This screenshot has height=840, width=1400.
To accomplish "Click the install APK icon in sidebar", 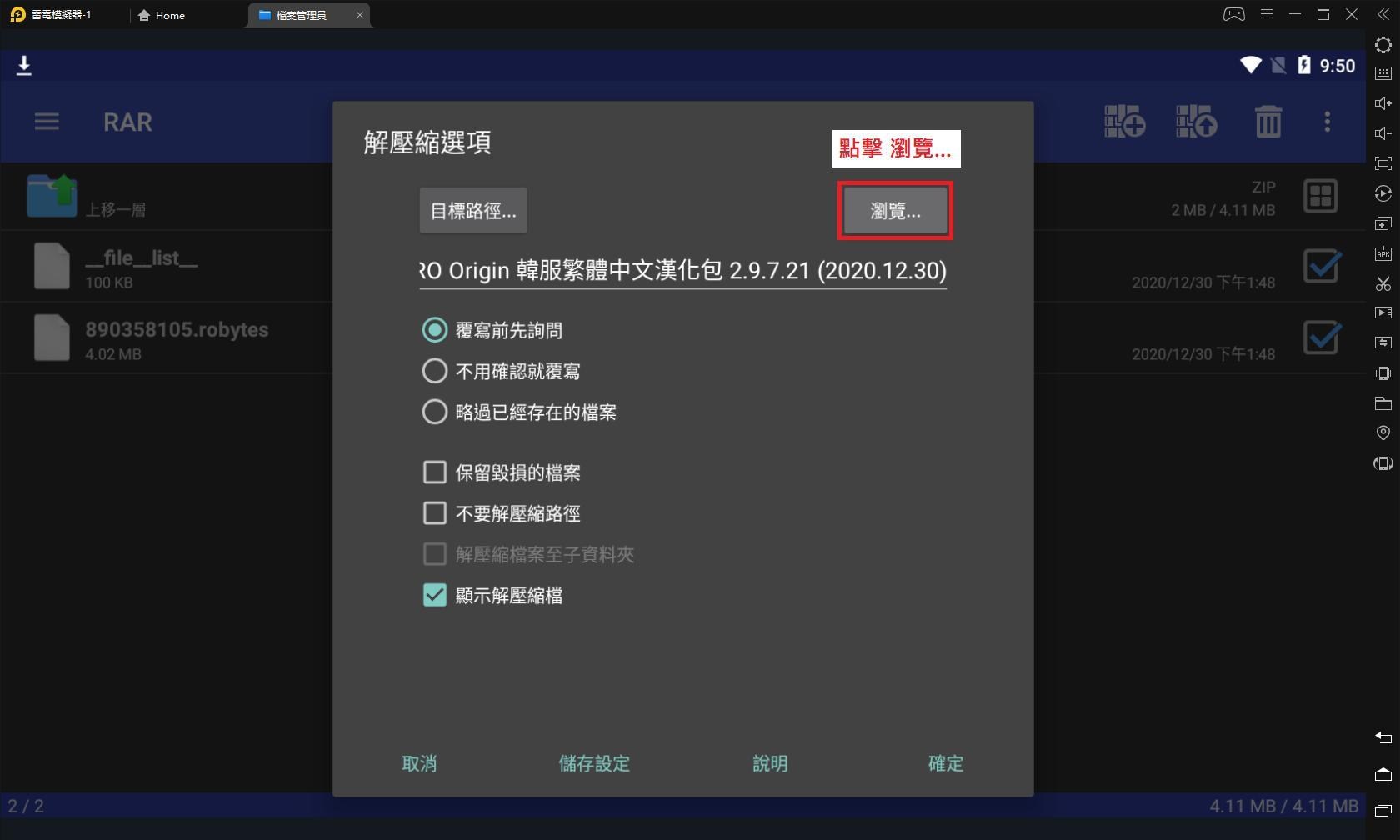I will click(1382, 253).
